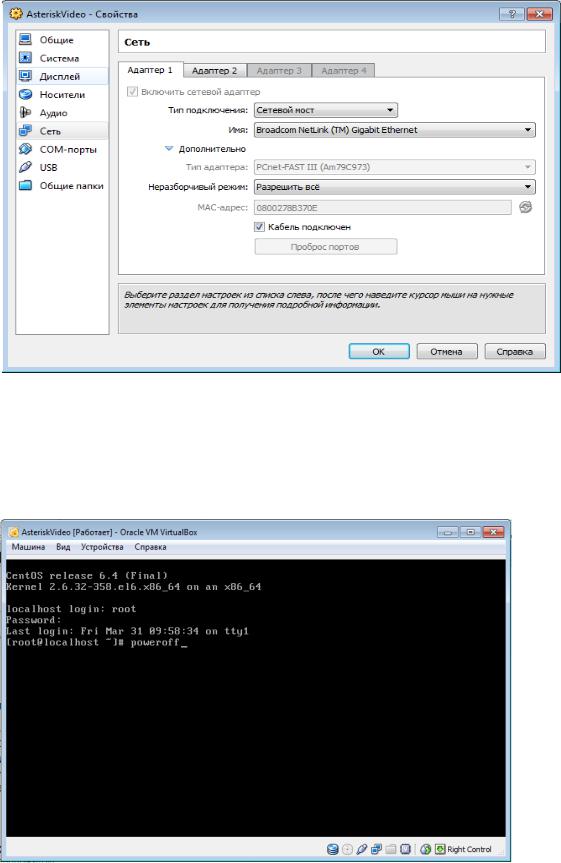Regenerate the MAC address with the refresh icon

[x=525, y=207]
